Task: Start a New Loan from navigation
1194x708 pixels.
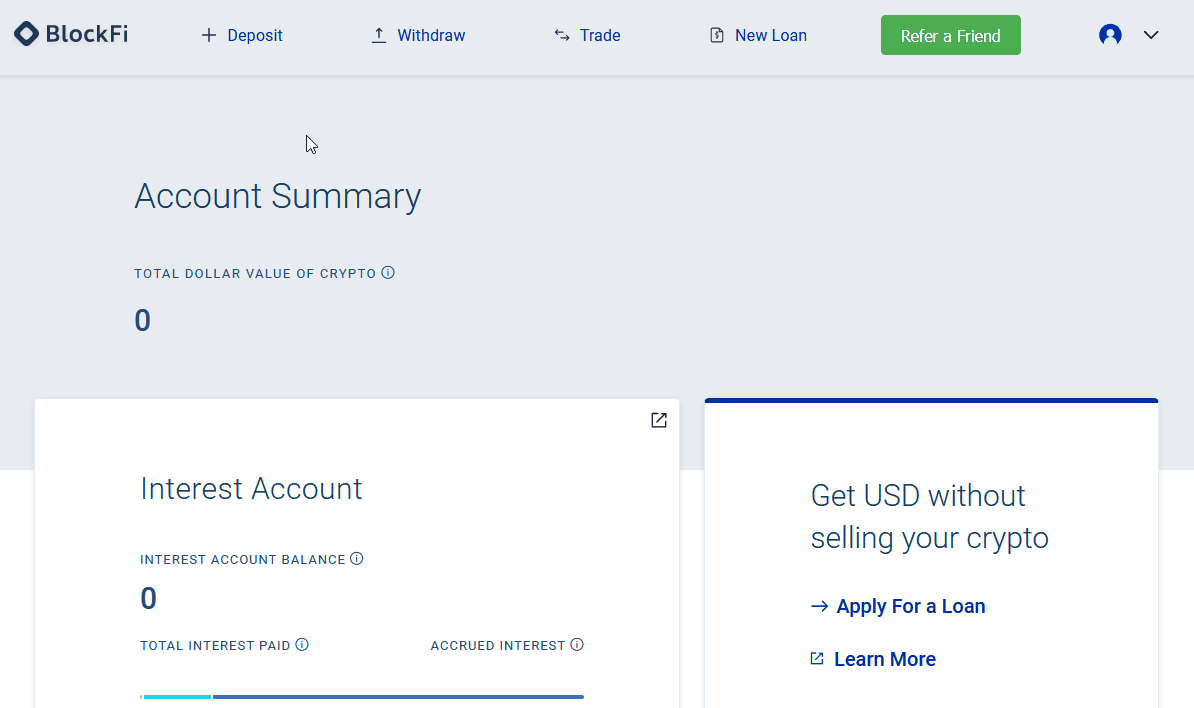Action: [758, 35]
